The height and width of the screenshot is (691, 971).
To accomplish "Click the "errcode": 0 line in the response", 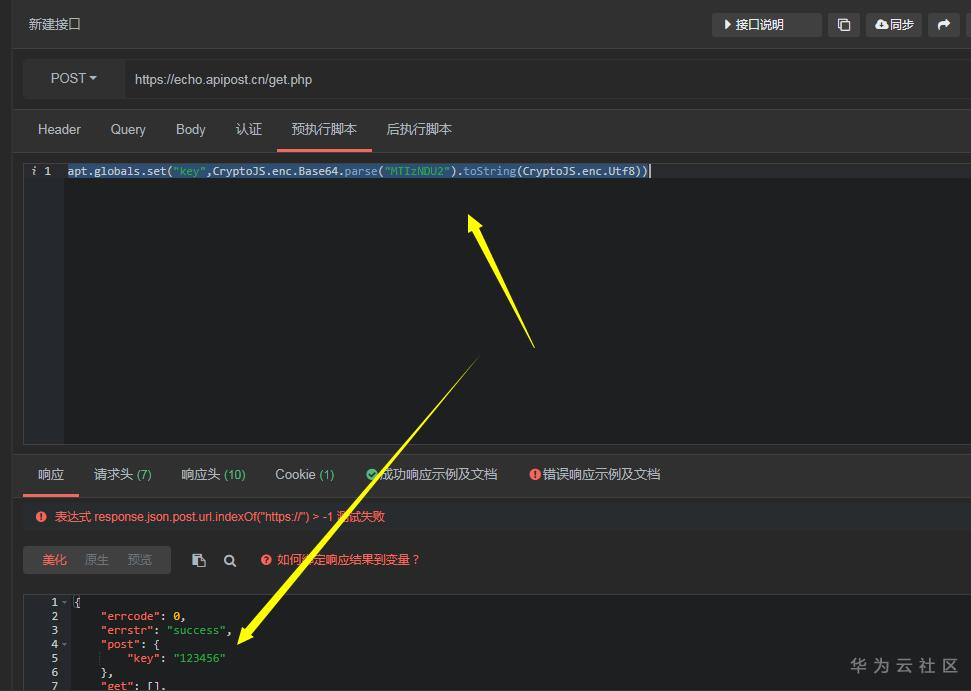I will [x=143, y=616].
